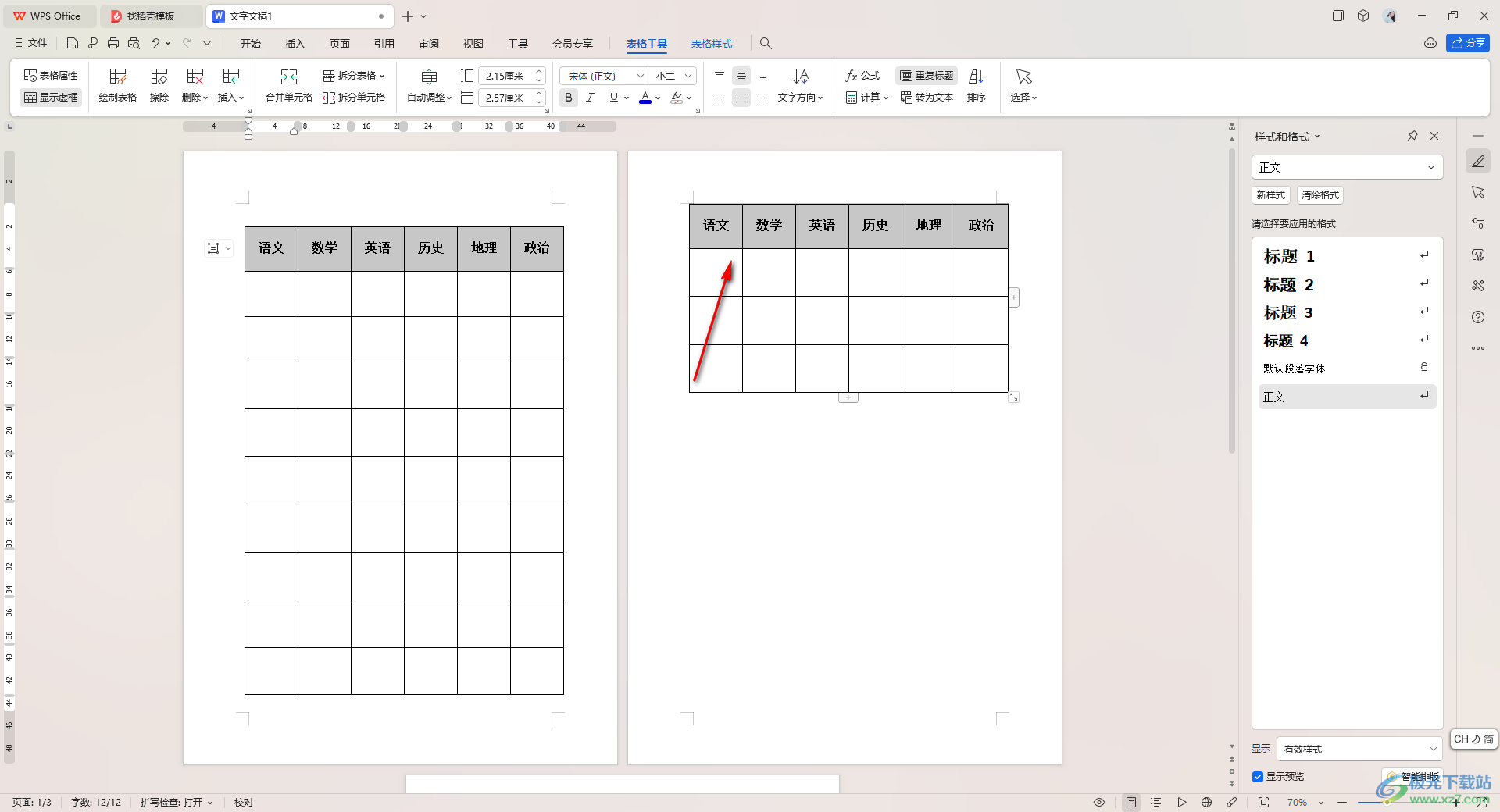Toggle Repeat Header Rows (重复标题)
Screen dimensions: 1500x812
[927, 76]
